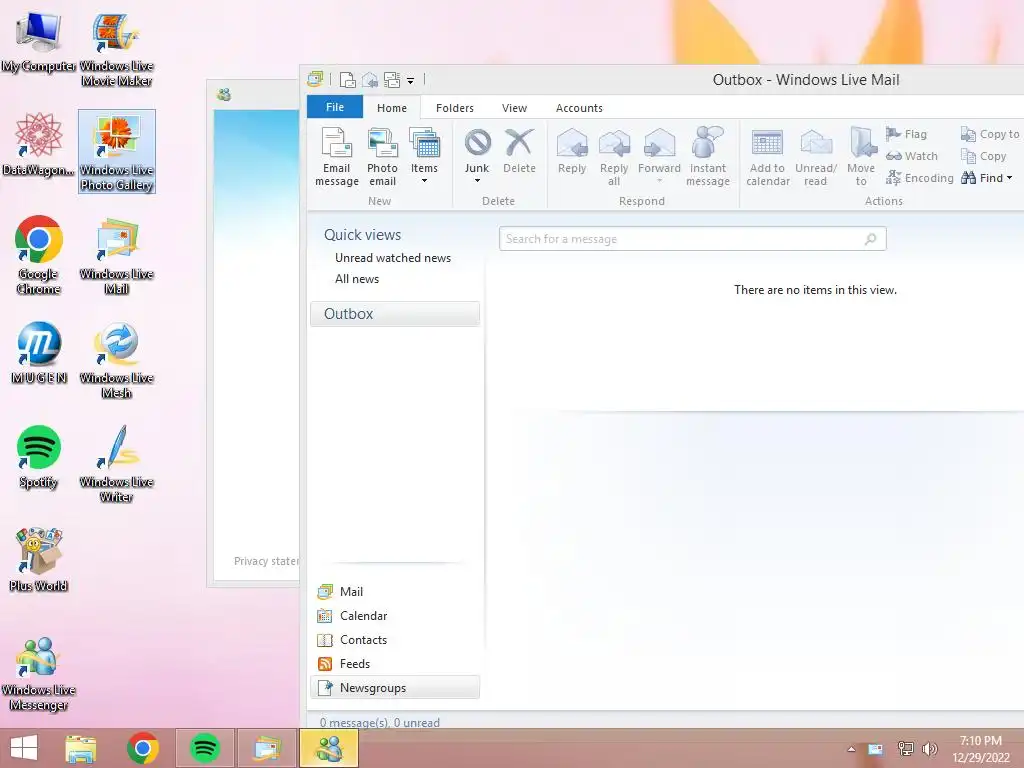Select Google Chrome desktop shortcut
The width and height of the screenshot is (1024, 768).
coord(39,255)
